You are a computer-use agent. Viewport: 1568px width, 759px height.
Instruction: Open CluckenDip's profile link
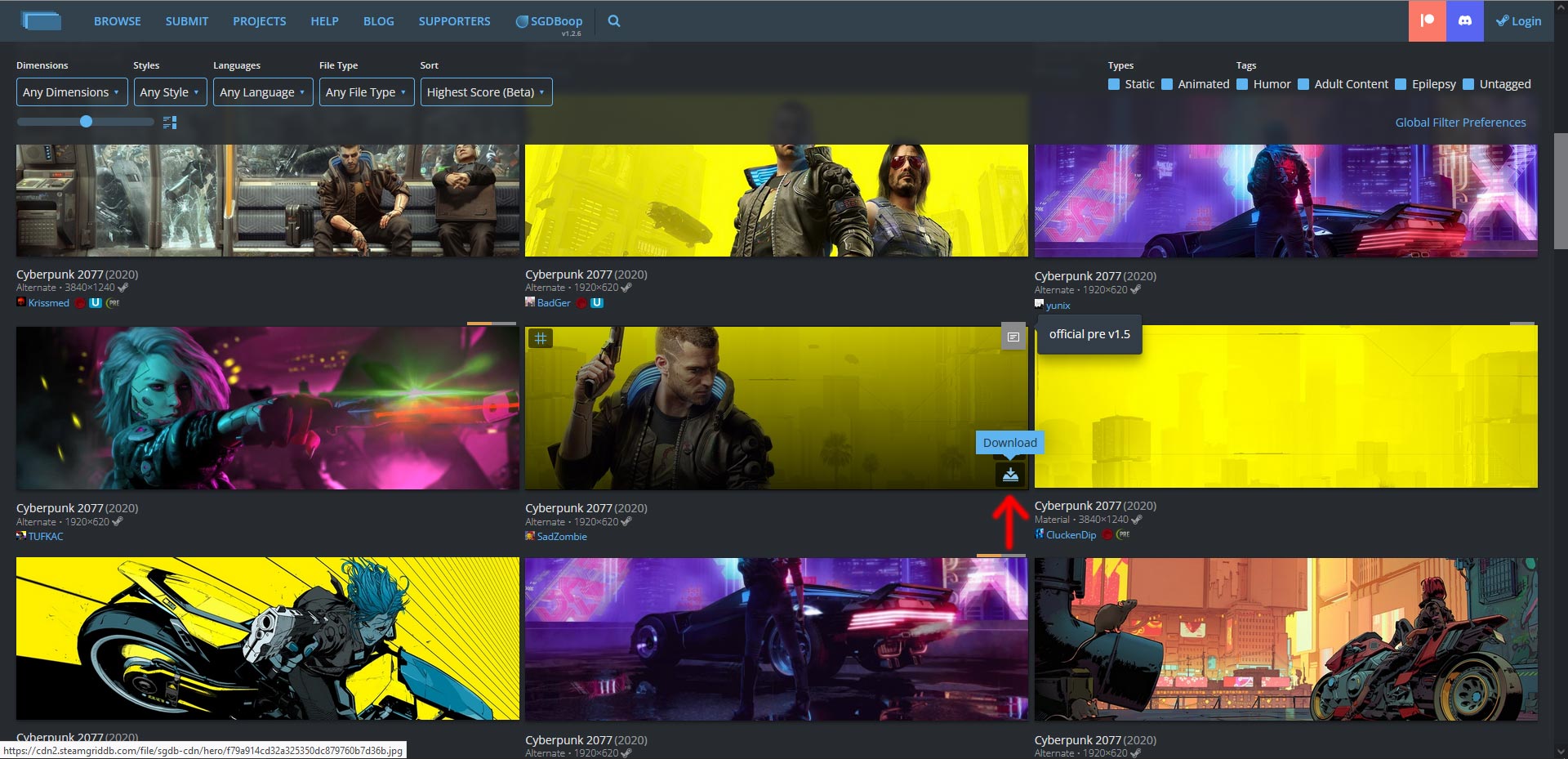tap(1071, 535)
